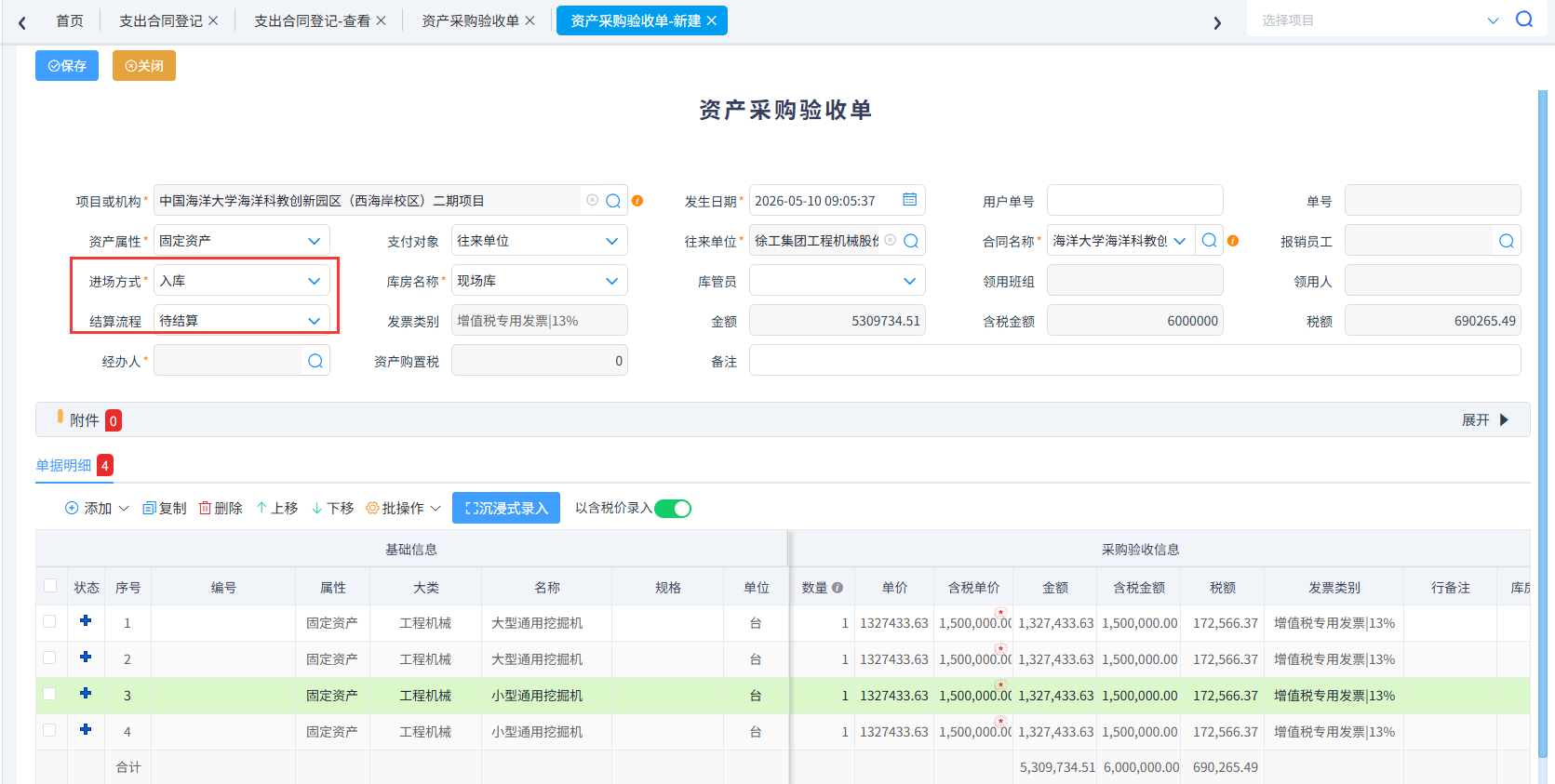Open the 进场方式 dropdown
This screenshot has width=1555, height=784.
point(242,281)
